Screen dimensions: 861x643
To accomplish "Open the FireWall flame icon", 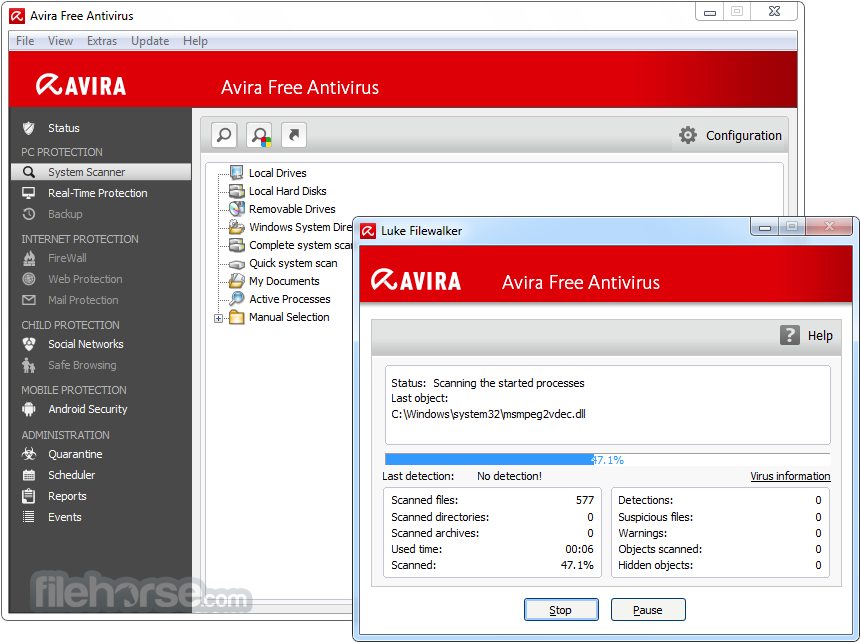I will [29, 258].
